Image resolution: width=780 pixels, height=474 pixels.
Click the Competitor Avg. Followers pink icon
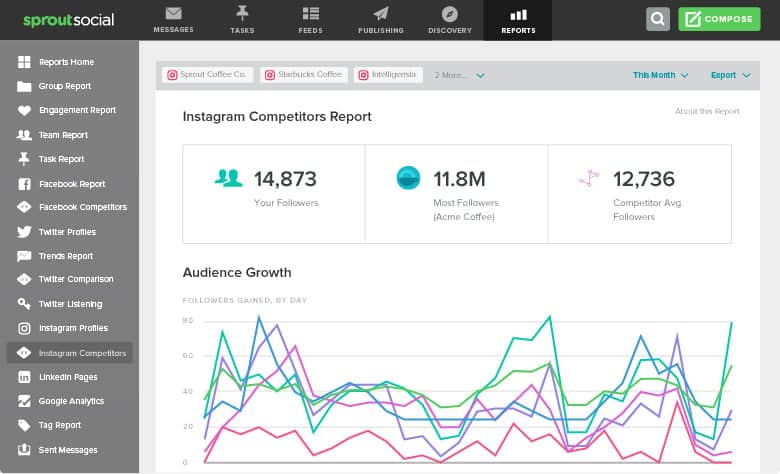pos(589,178)
